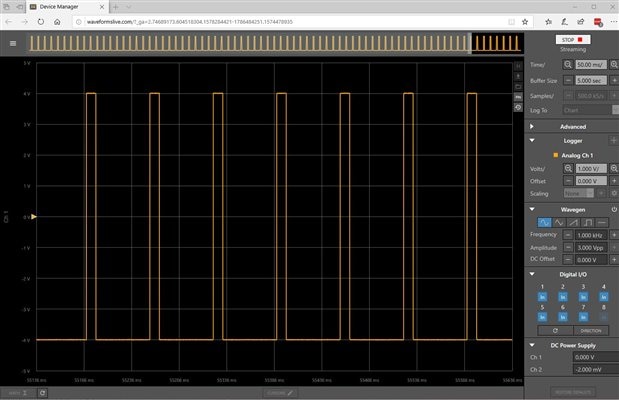This screenshot has width=619, height=400.
Task: Open the hamburger menu
Action: 12,43
